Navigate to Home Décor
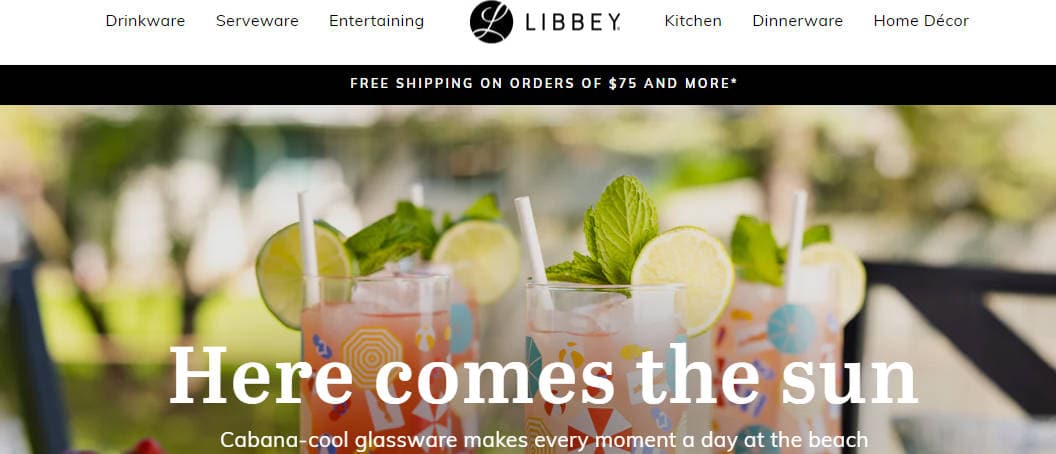Image resolution: width=1056 pixels, height=454 pixels. tap(921, 21)
